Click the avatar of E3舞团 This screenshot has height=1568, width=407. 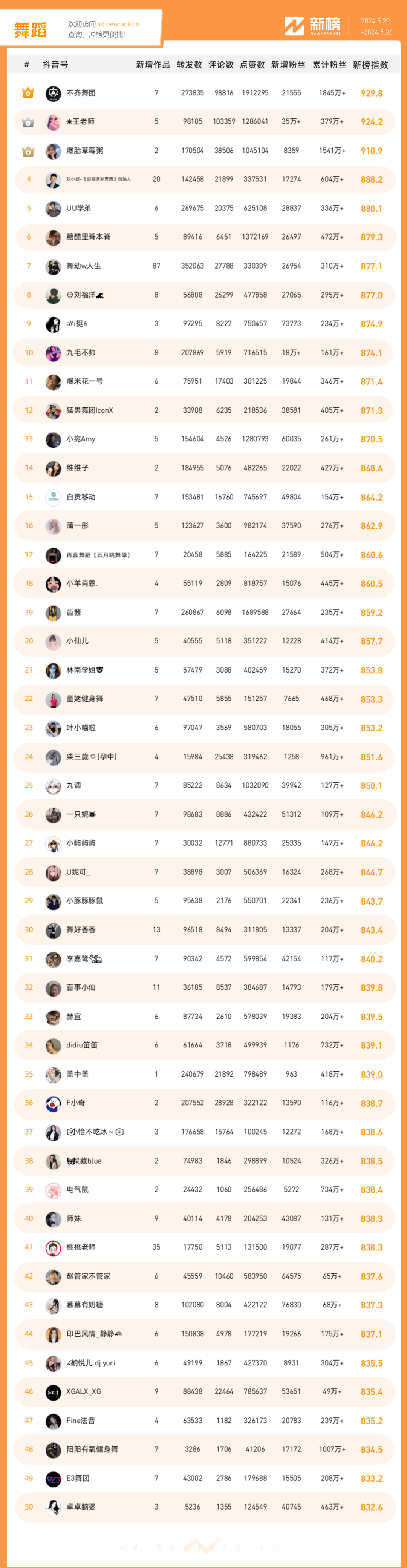point(53,1478)
